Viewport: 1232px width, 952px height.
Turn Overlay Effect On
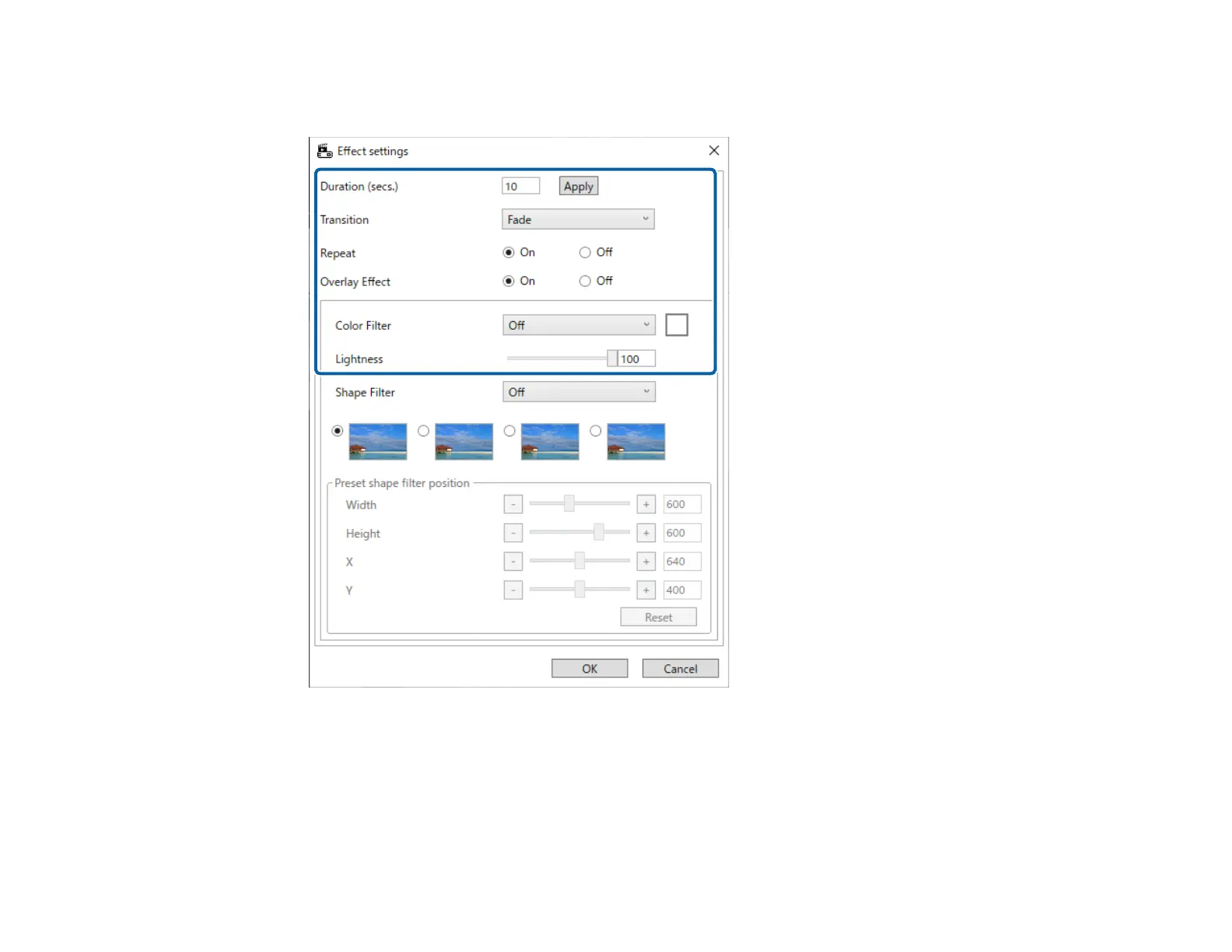(509, 281)
